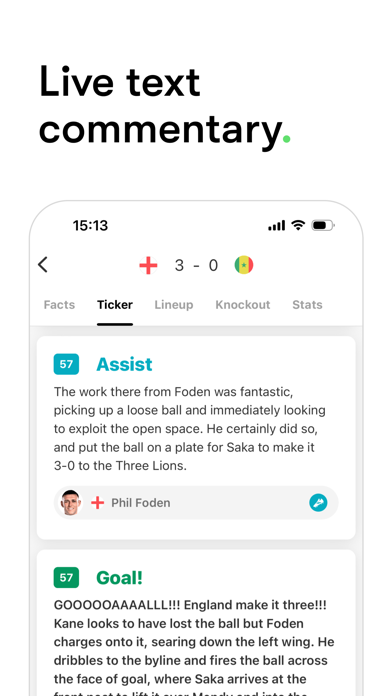This screenshot has height=696, width=392.
Task: Tap the Senegal flag icon
Action: 244,265
